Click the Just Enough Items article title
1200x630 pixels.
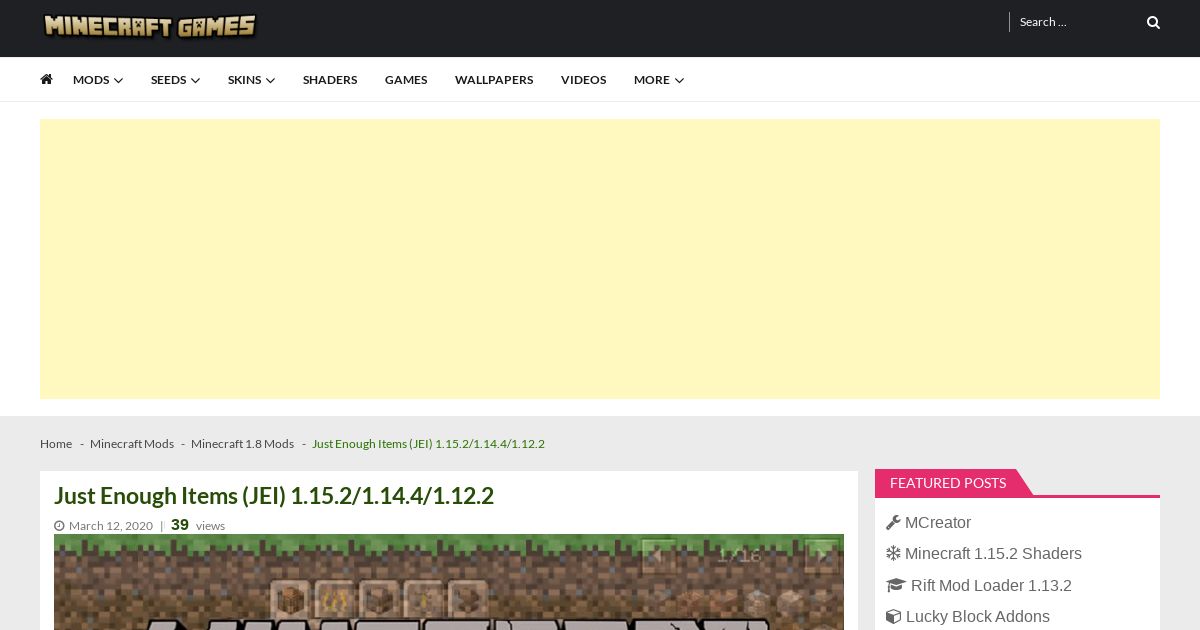point(274,496)
